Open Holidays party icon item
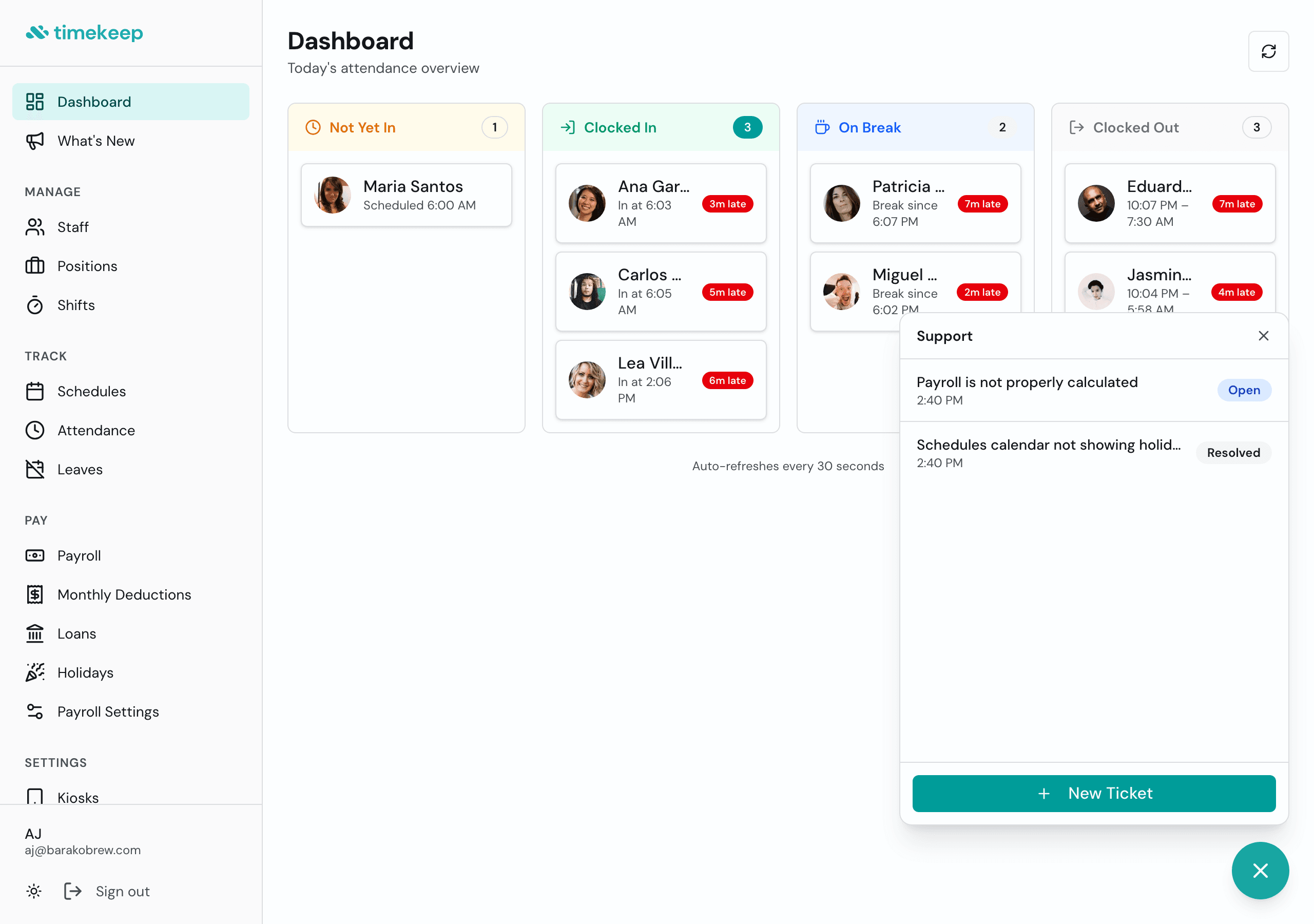The image size is (1314, 924). 85,672
